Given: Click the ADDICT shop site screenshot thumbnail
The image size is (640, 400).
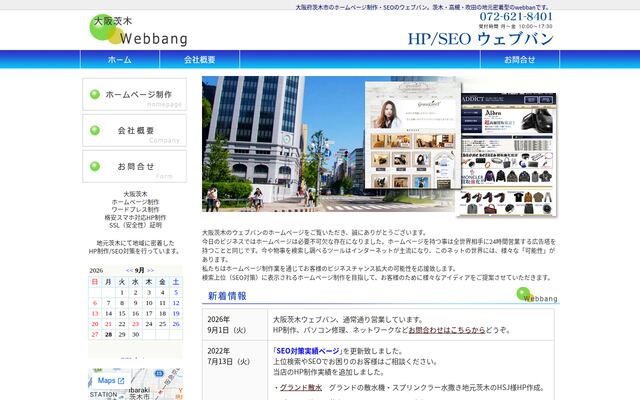Looking at the screenshot, I should coord(508,155).
